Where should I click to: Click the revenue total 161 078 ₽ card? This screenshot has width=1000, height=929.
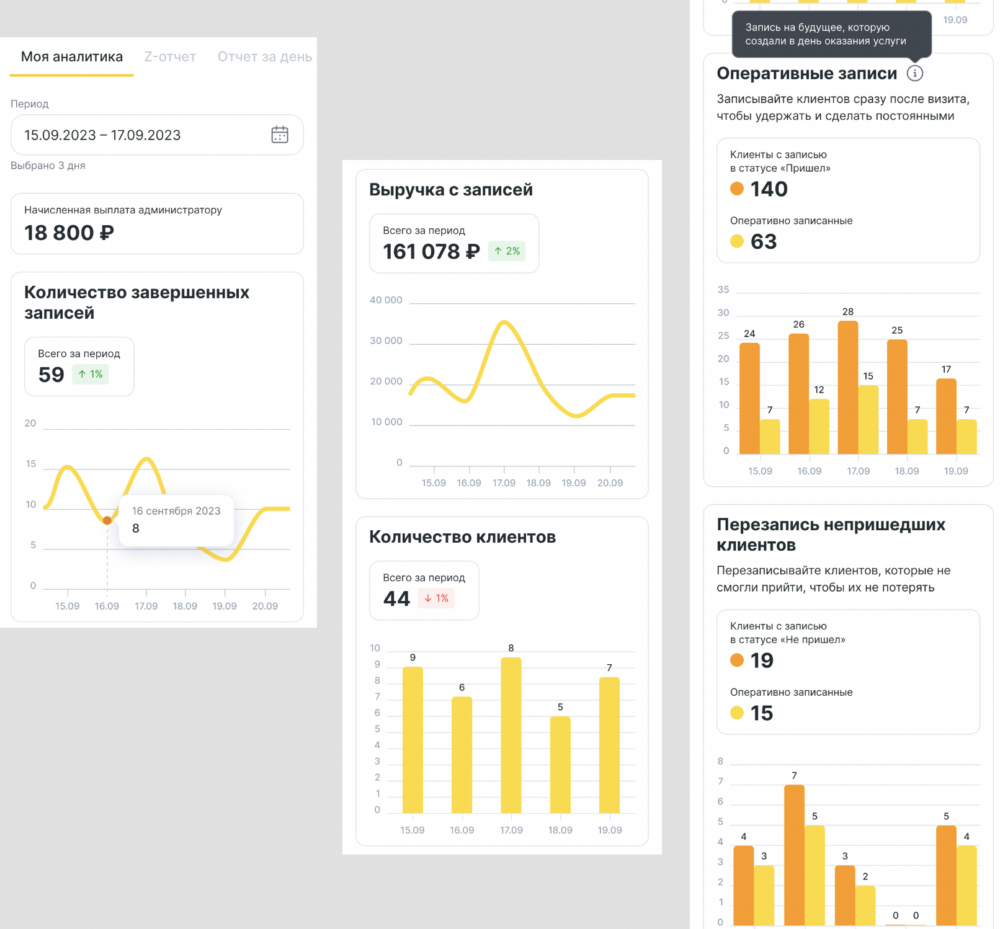tap(453, 243)
